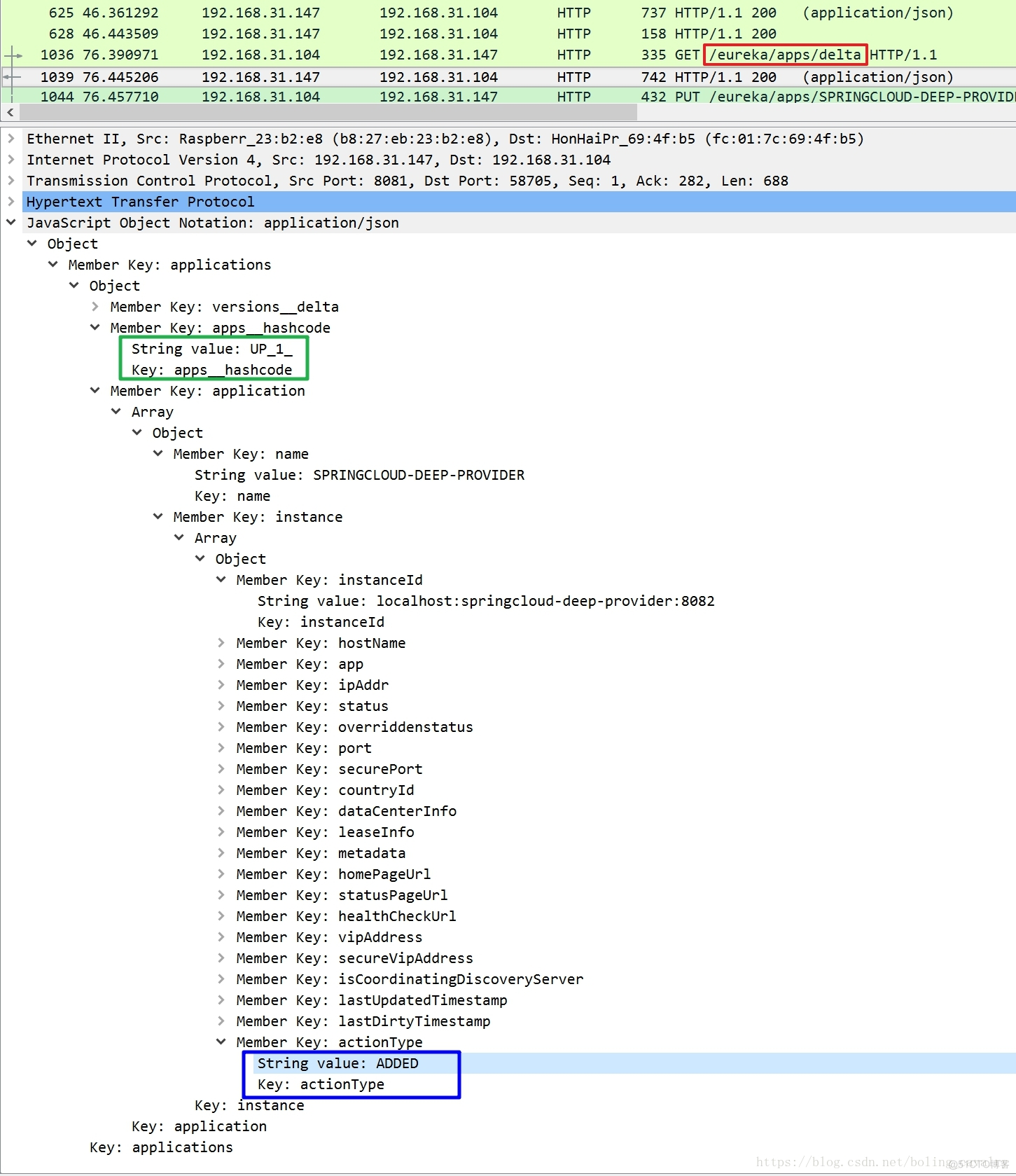Select packet 625 in packet list

[x=490, y=13]
